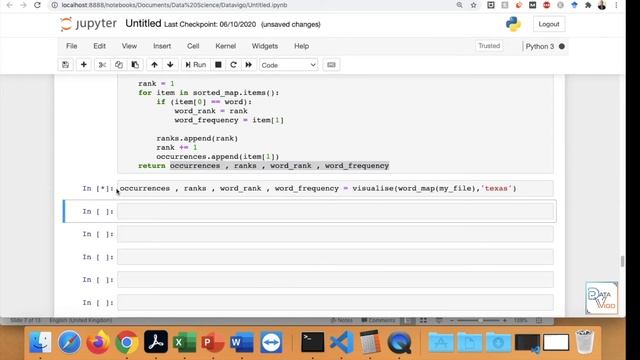Open Adobe Acrobat from the Dock
This screenshot has width=640, height=360.
pos(156,342)
